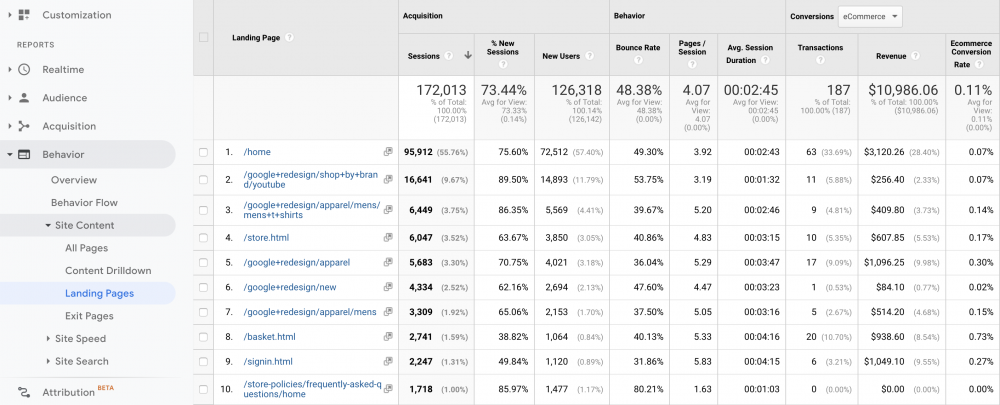
Task: Go to the Behavior Flow report
Action: tap(84, 203)
